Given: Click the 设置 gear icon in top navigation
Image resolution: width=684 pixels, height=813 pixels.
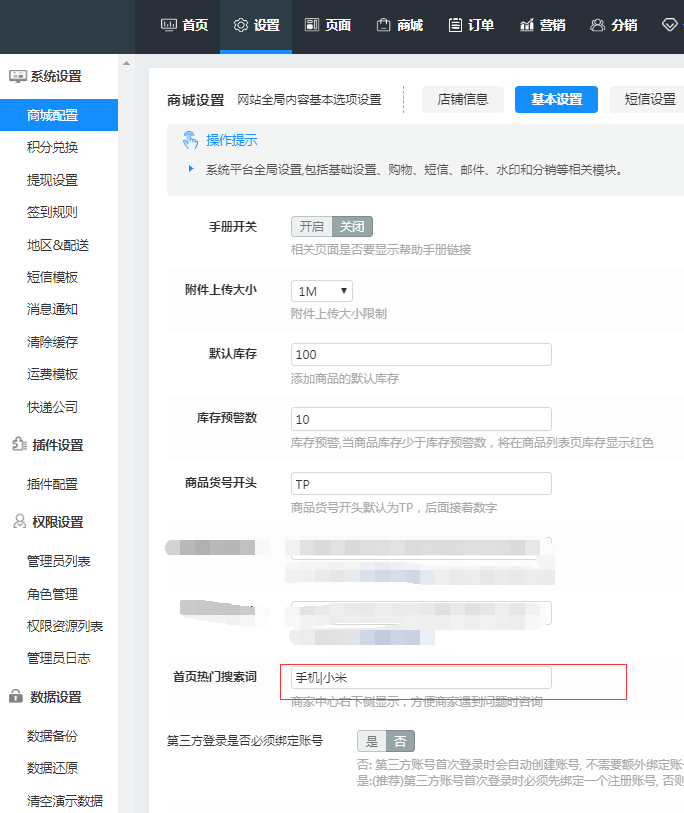Looking at the screenshot, I should [x=240, y=25].
